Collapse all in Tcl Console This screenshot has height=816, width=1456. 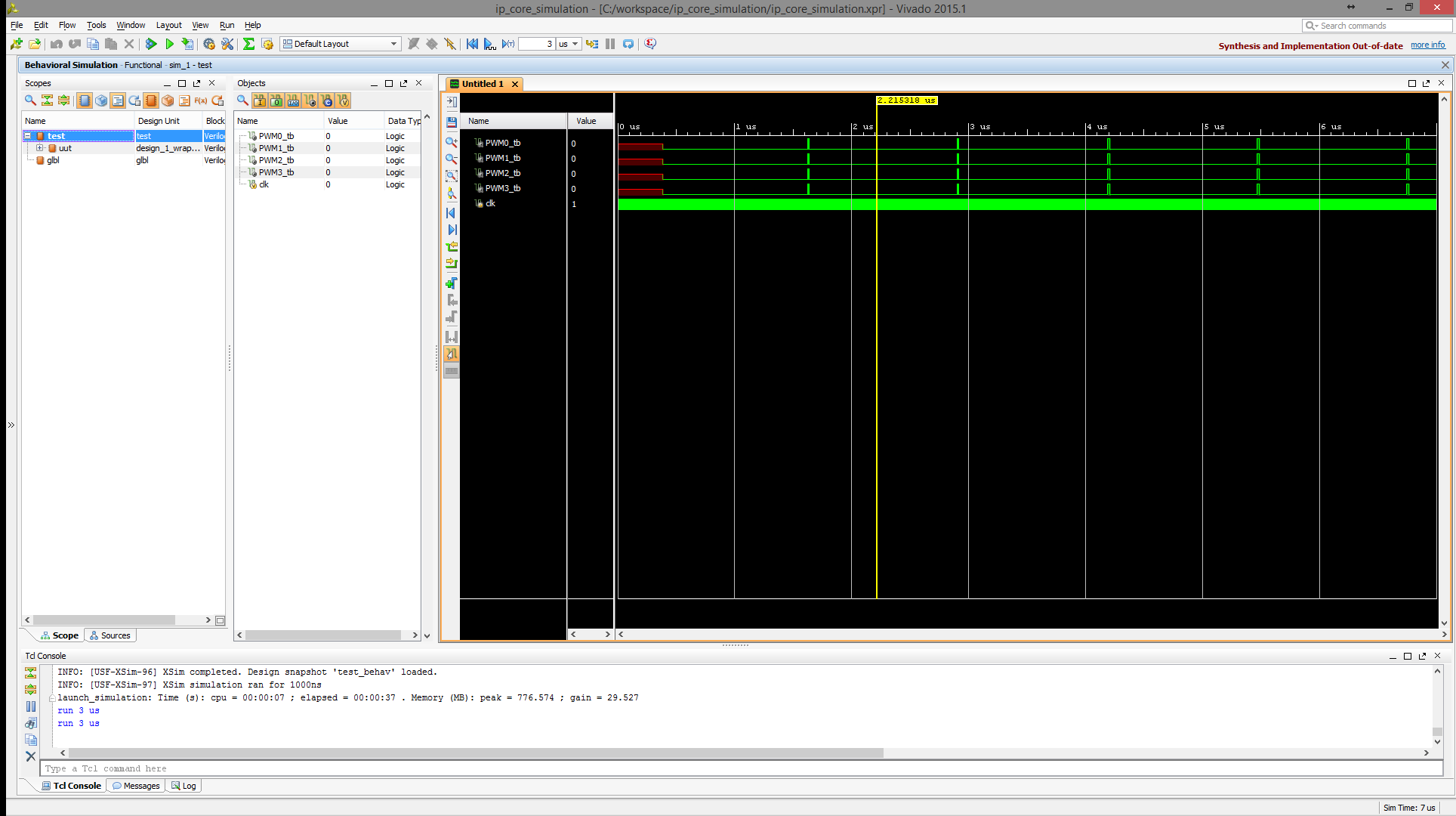pos(30,672)
